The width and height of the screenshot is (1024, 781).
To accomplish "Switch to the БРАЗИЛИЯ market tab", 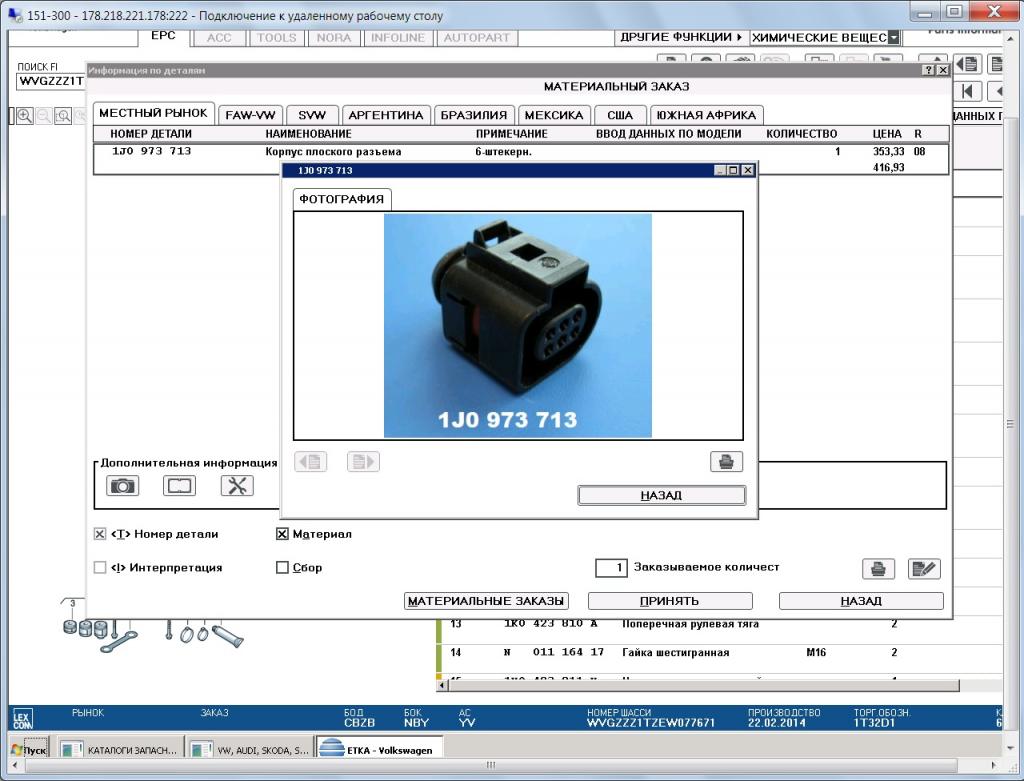I will point(474,115).
